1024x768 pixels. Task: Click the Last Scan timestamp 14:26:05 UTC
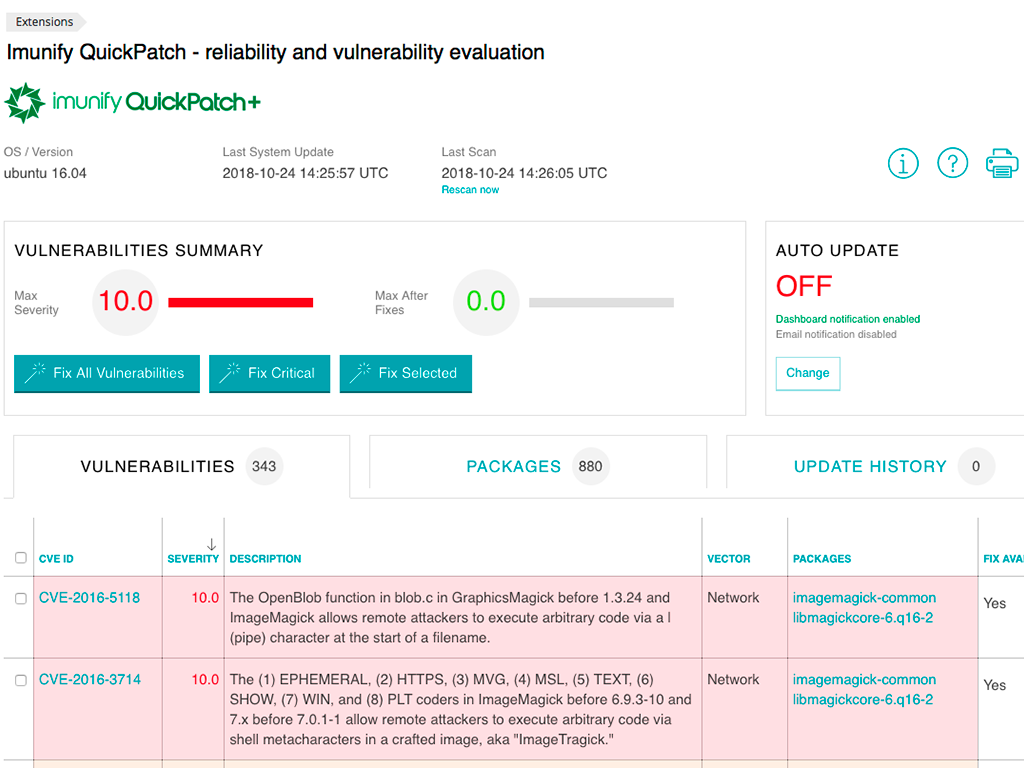(x=524, y=173)
